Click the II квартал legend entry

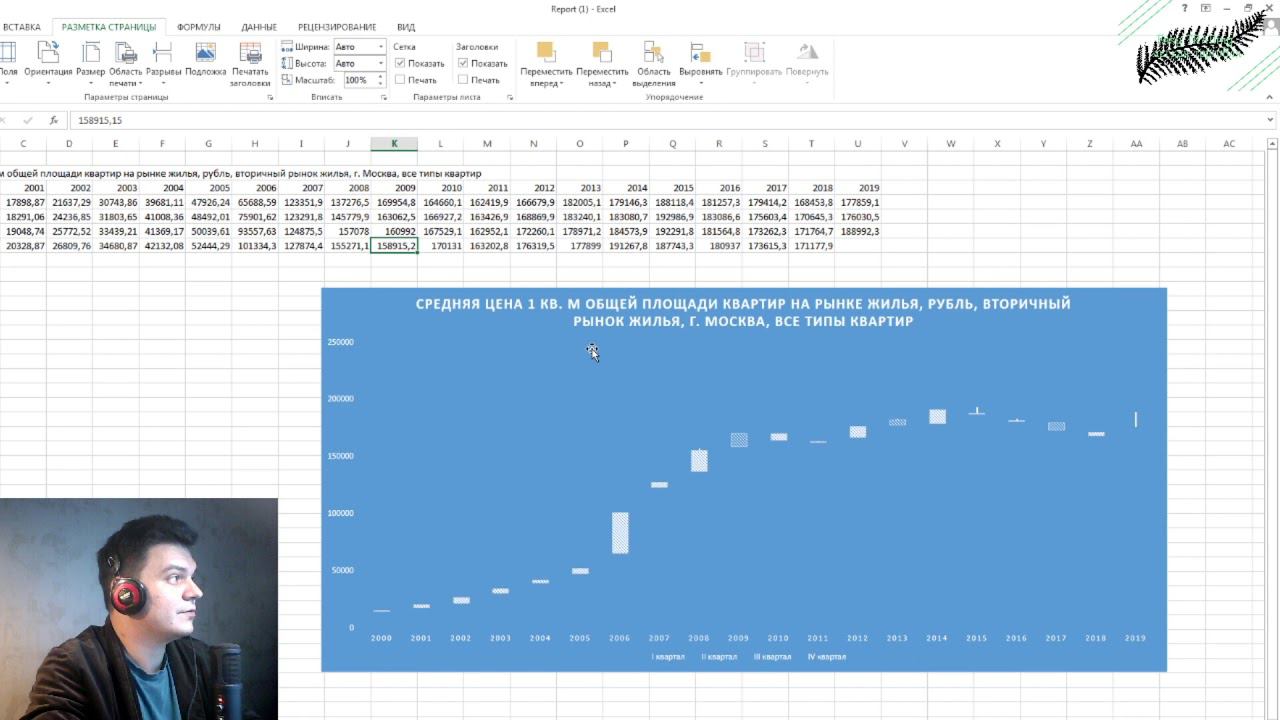pos(719,657)
